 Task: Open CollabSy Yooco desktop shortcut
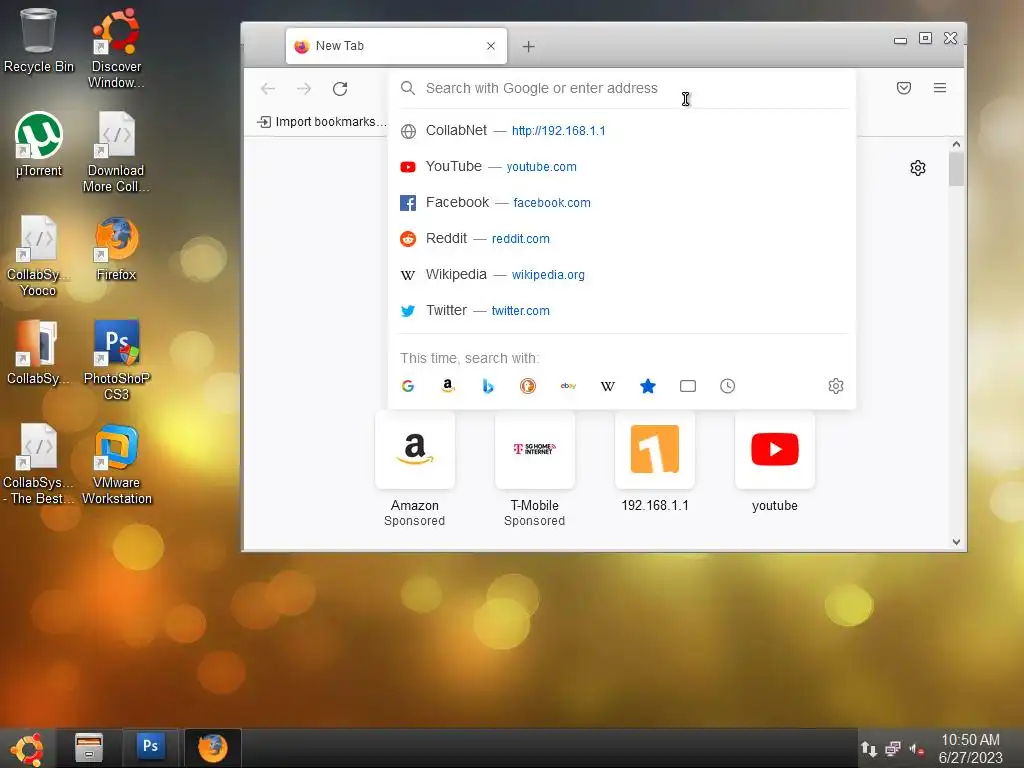[x=39, y=257]
